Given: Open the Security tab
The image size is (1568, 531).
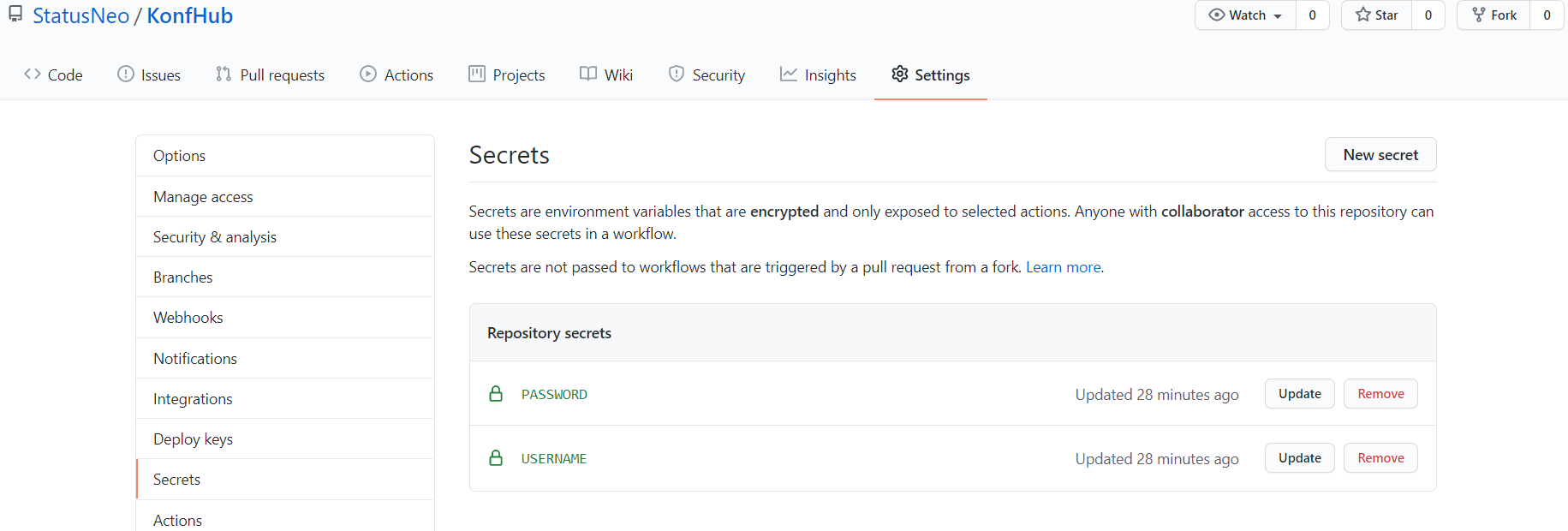Looking at the screenshot, I should coord(706,75).
